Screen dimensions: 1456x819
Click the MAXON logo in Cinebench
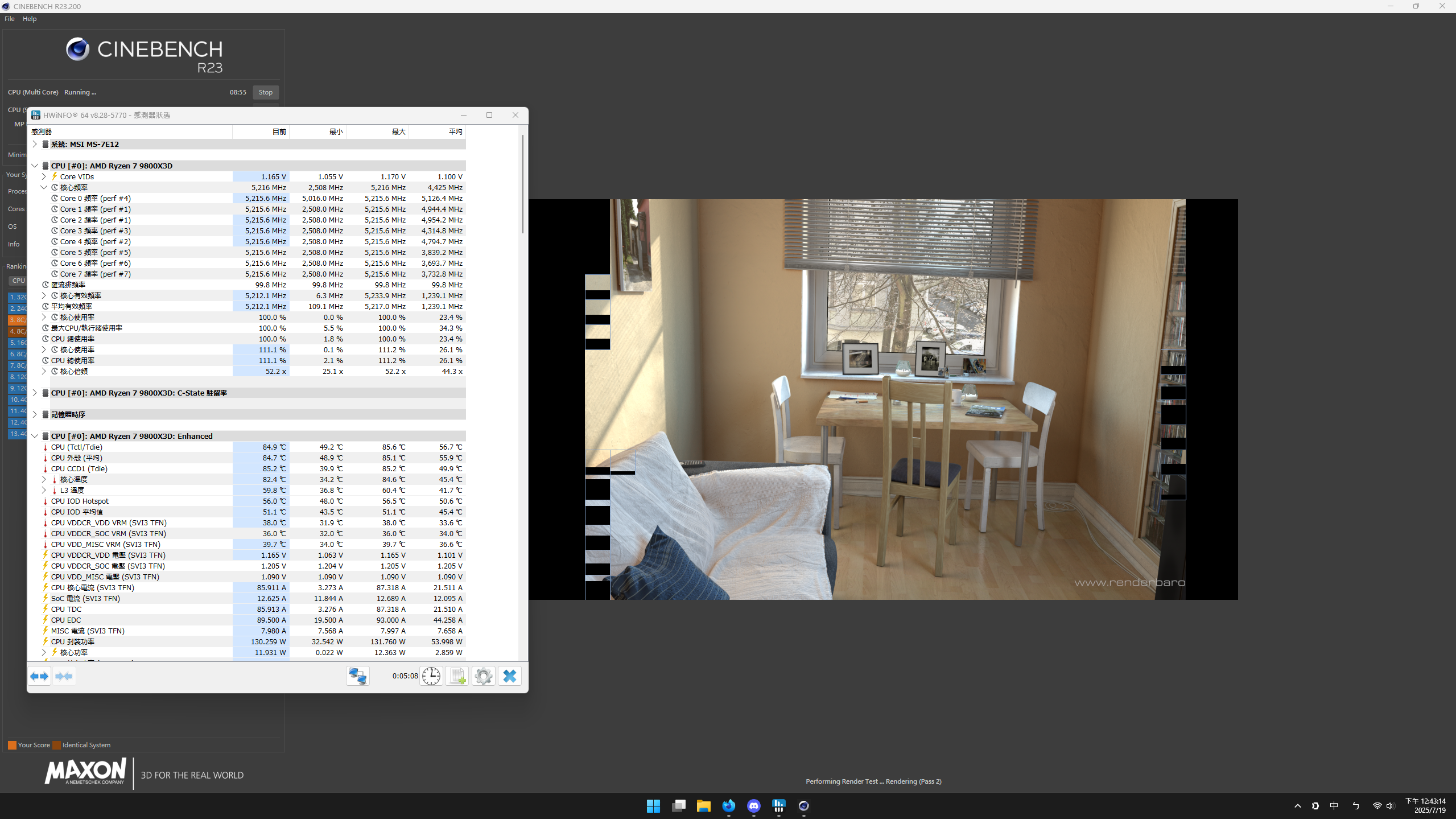85,772
